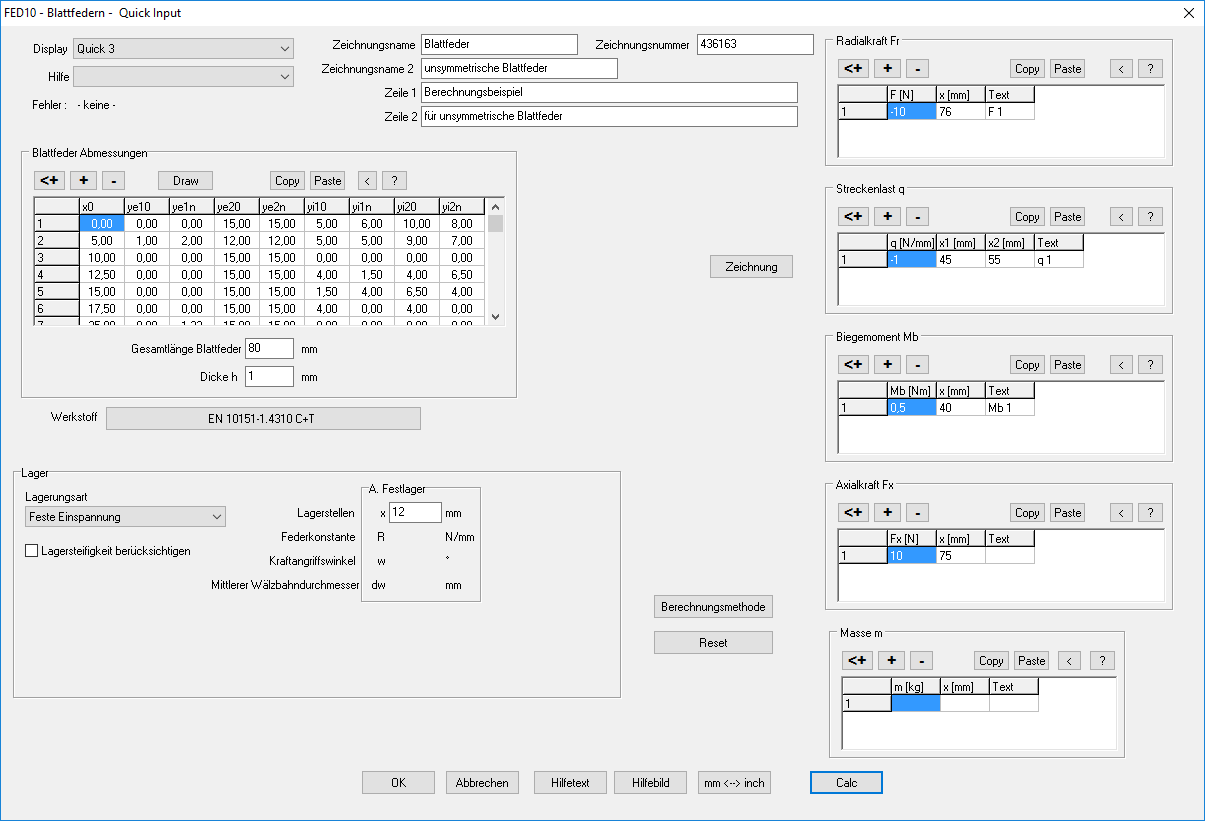Click the '-' delete button in Blattfeder Abmessungen

point(113,181)
